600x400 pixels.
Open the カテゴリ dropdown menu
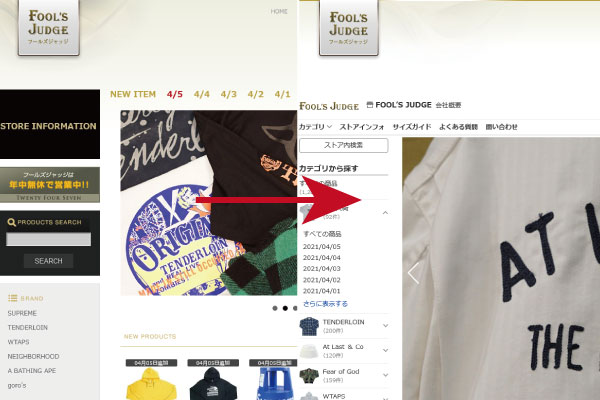pos(315,127)
